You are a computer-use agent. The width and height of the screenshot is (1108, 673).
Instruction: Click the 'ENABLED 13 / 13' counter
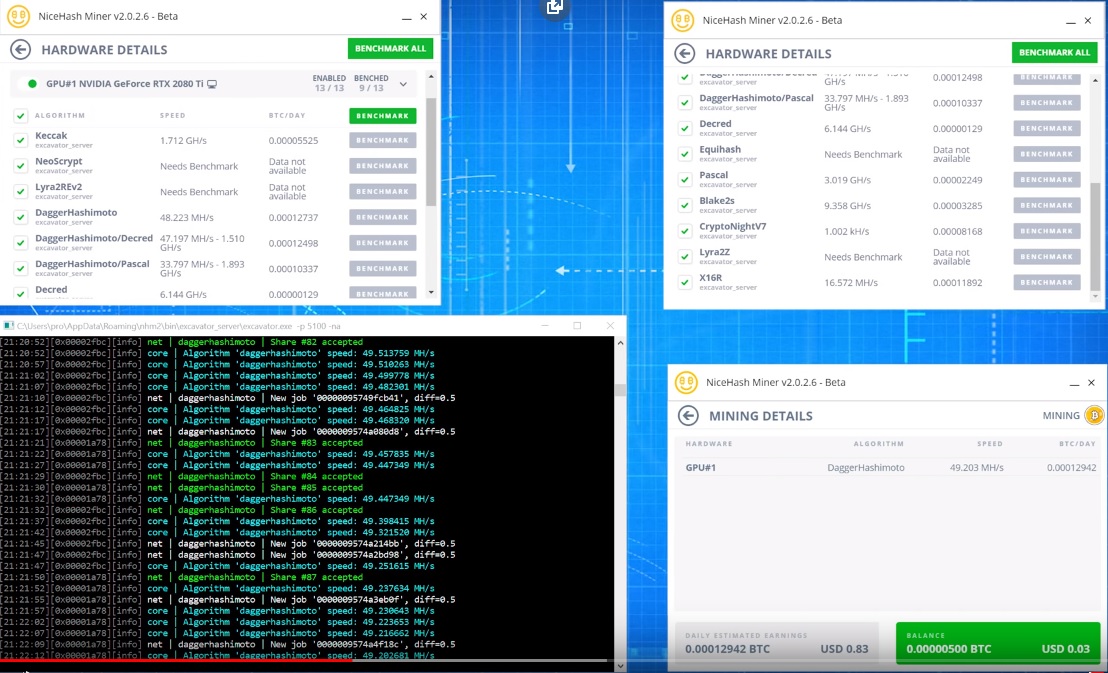(329, 83)
